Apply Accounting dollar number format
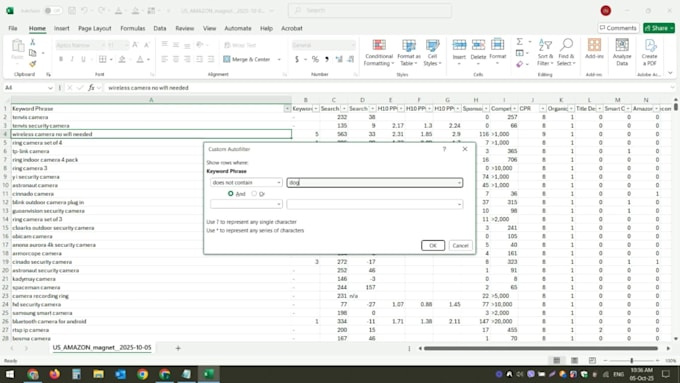The height and width of the screenshot is (383, 680). 297,59
